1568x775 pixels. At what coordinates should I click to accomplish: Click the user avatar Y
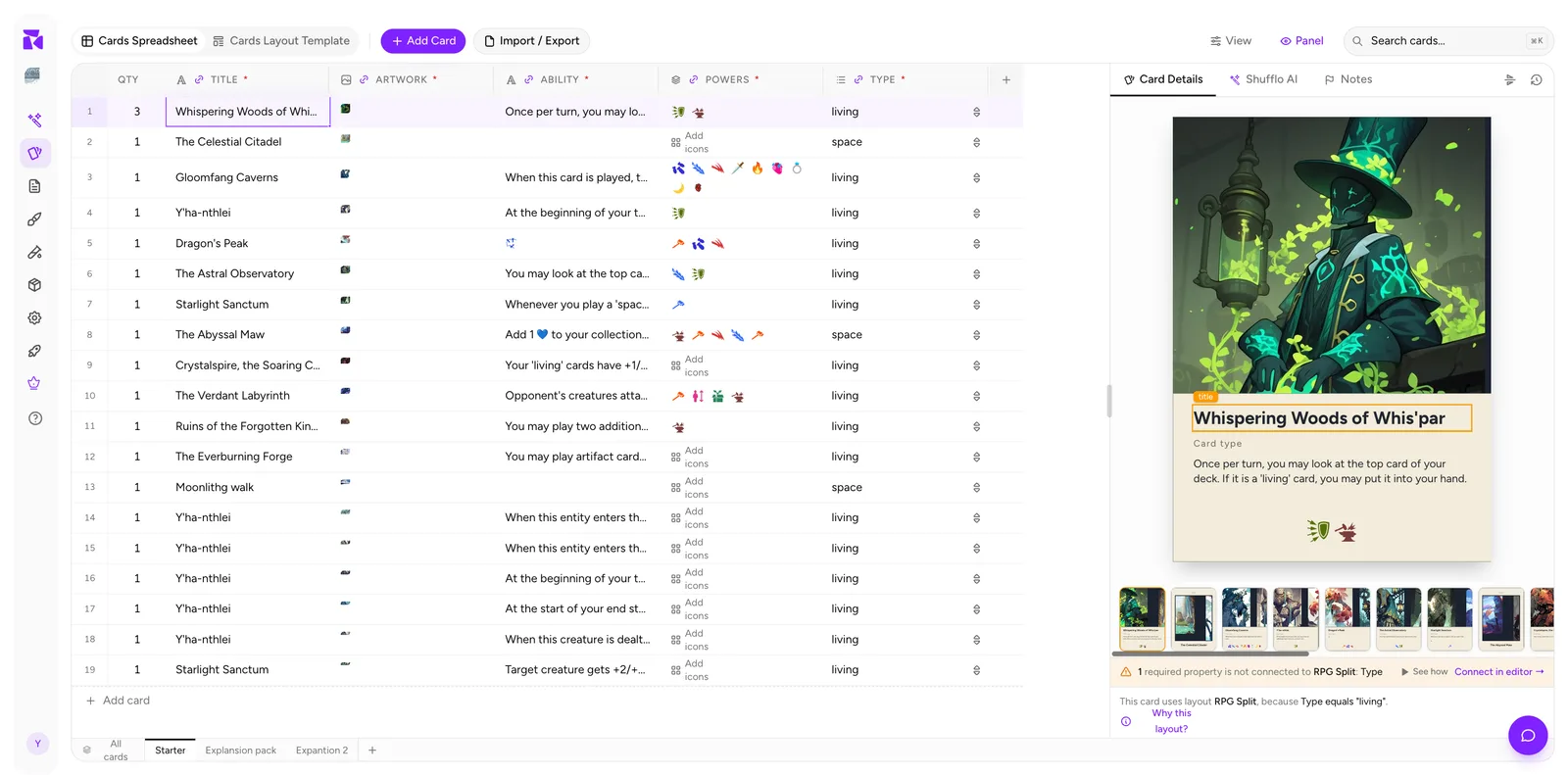click(x=37, y=744)
